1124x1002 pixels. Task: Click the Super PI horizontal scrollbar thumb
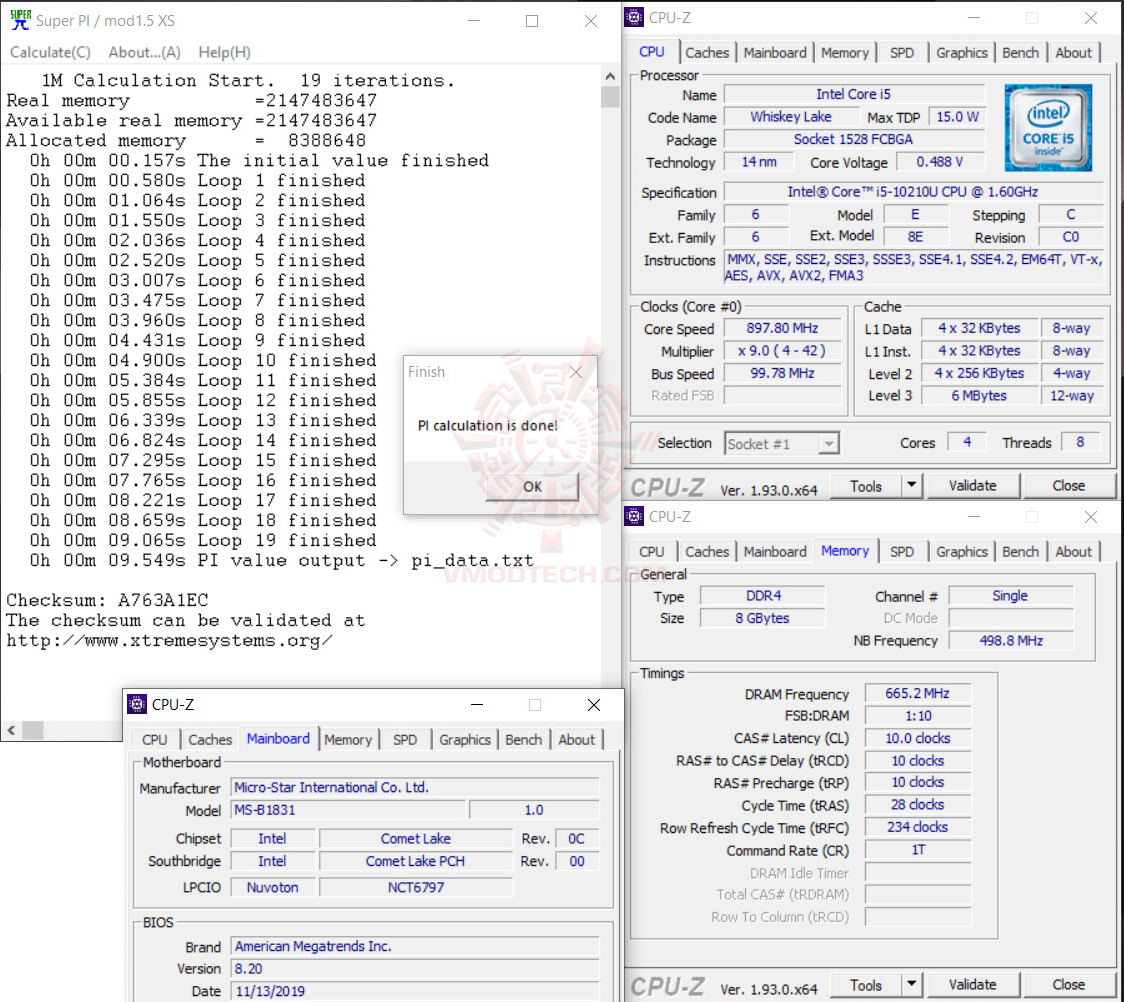[x=33, y=730]
